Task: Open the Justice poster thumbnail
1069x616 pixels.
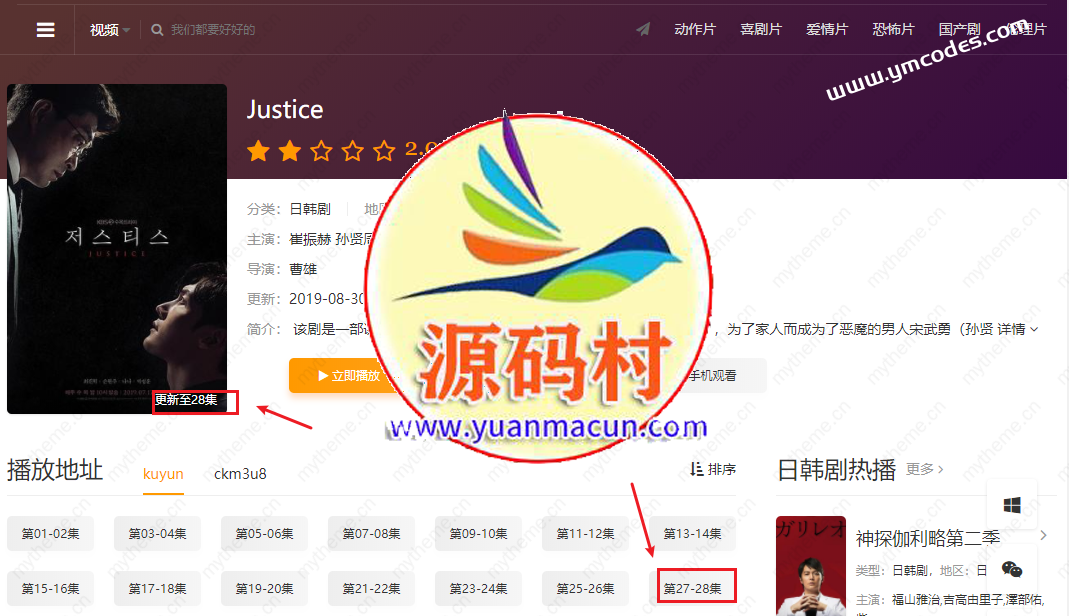Action: pyautogui.click(x=117, y=248)
